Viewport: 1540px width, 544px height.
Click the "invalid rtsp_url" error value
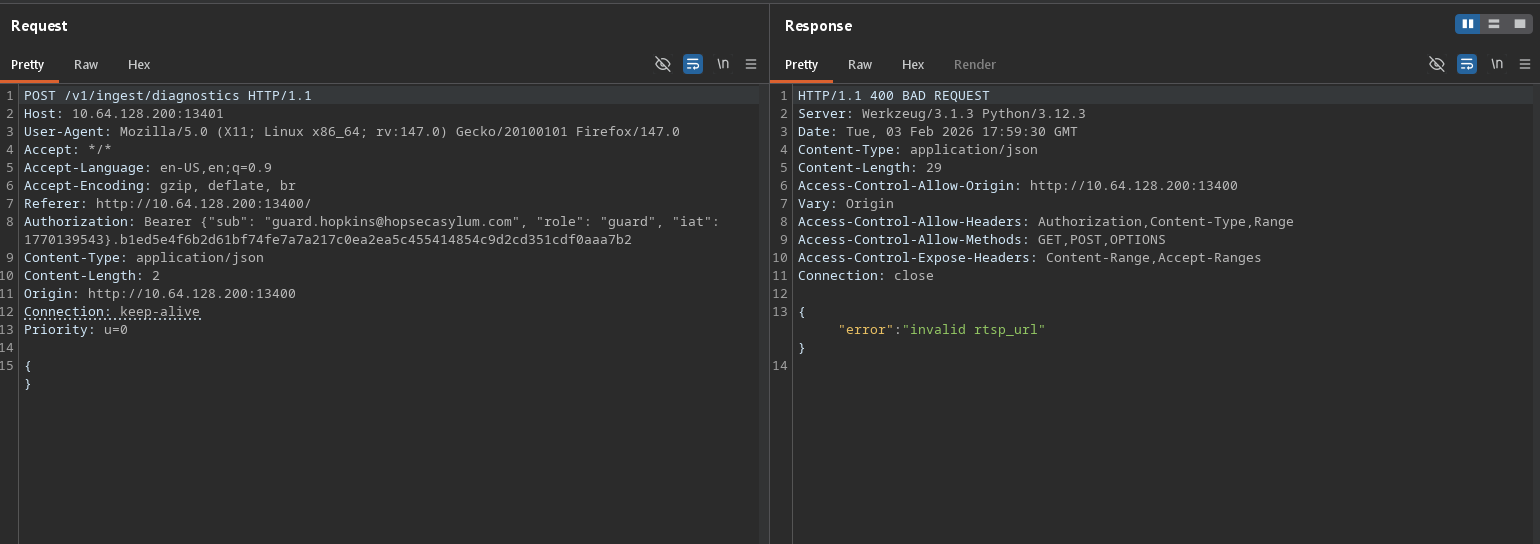coord(975,330)
